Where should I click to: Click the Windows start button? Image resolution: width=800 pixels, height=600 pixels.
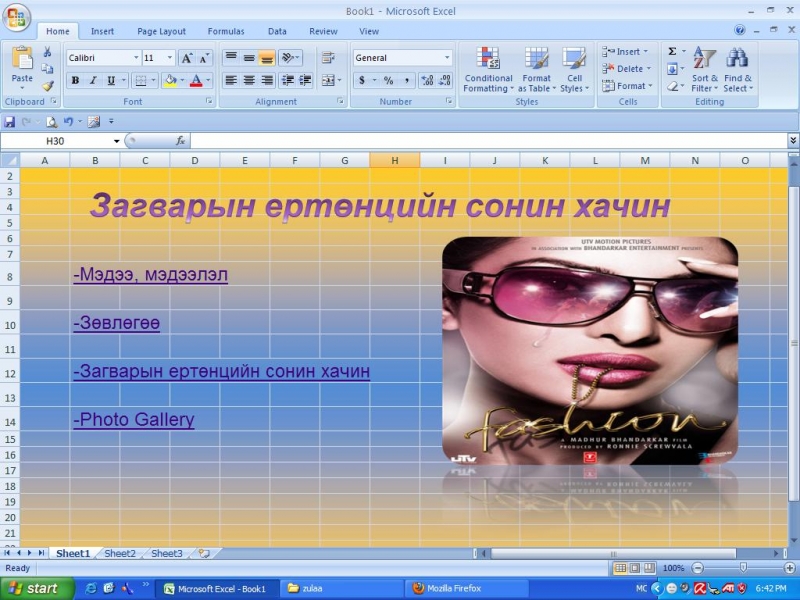pyautogui.click(x=37, y=589)
